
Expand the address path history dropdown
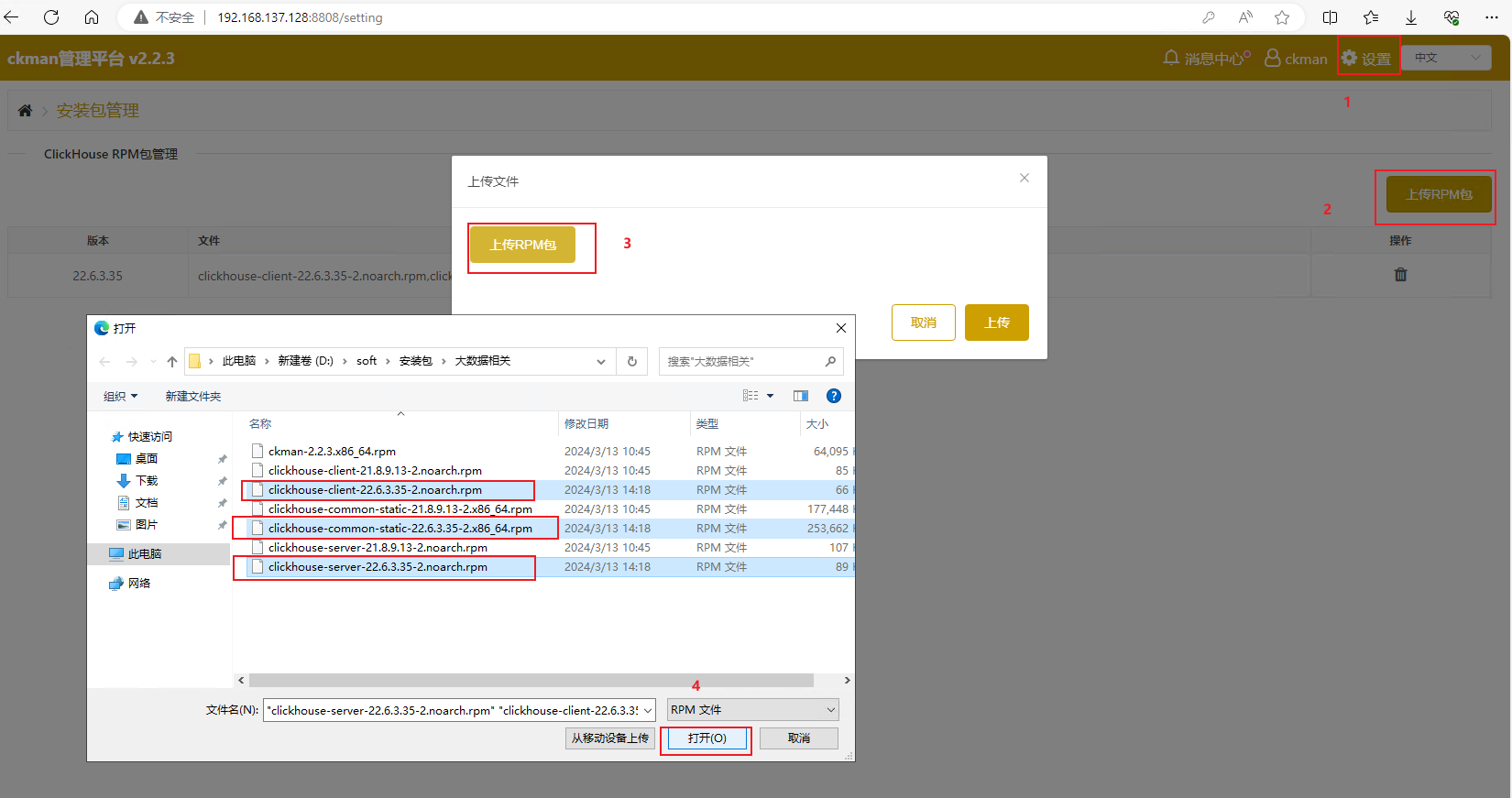pyautogui.click(x=601, y=362)
